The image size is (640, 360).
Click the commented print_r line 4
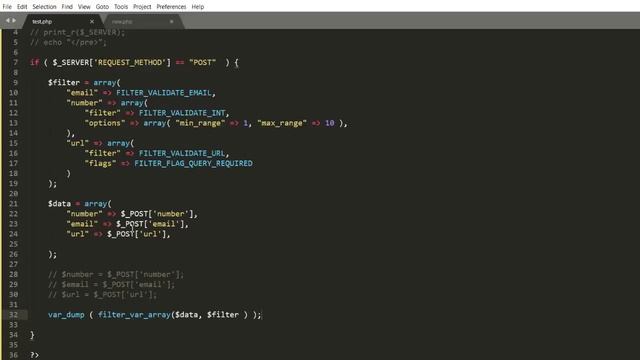point(78,33)
